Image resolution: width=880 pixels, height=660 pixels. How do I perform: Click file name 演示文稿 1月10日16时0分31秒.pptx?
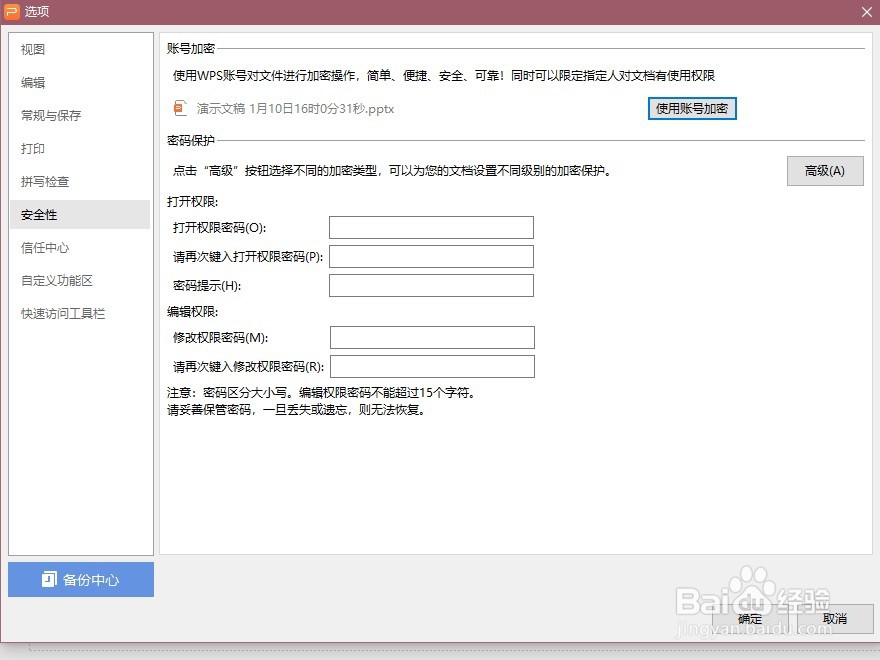coord(295,109)
